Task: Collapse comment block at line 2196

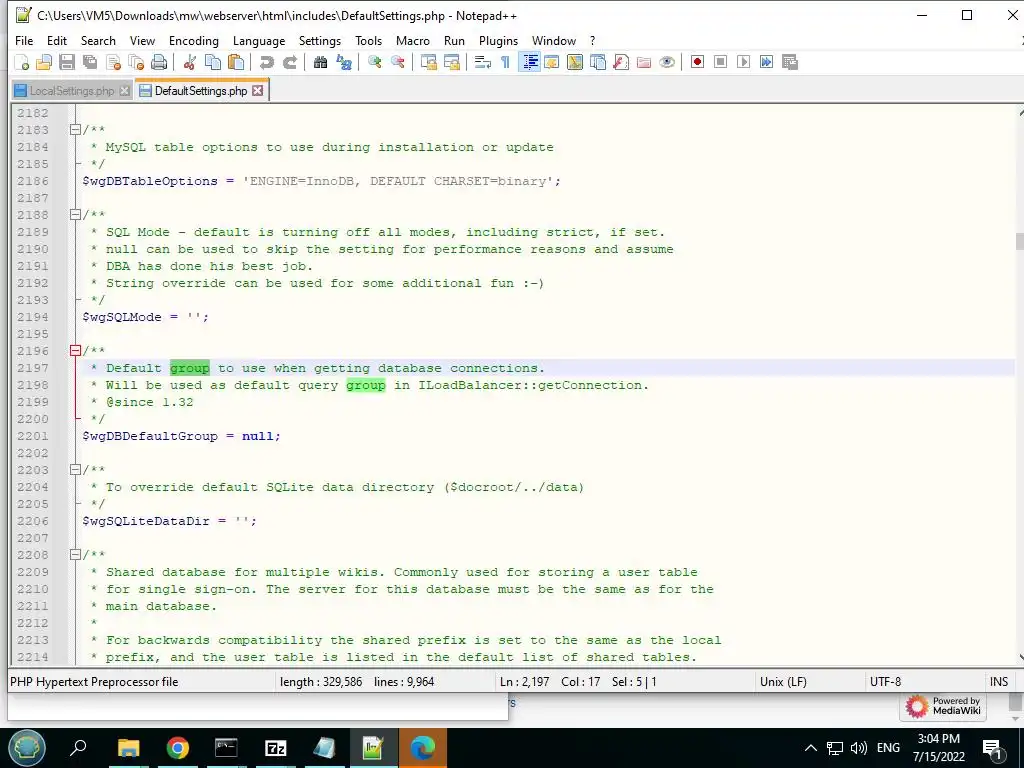Action: click(x=75, y=351)
